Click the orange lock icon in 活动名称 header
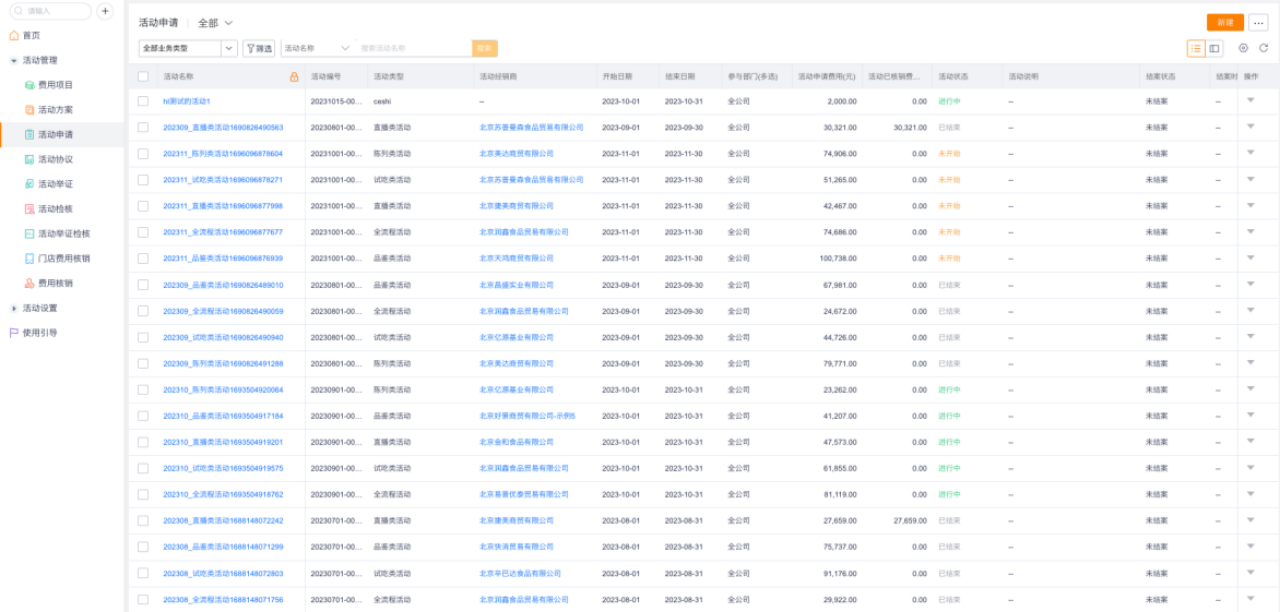The image size is (1280, 612). coord(294,77)
